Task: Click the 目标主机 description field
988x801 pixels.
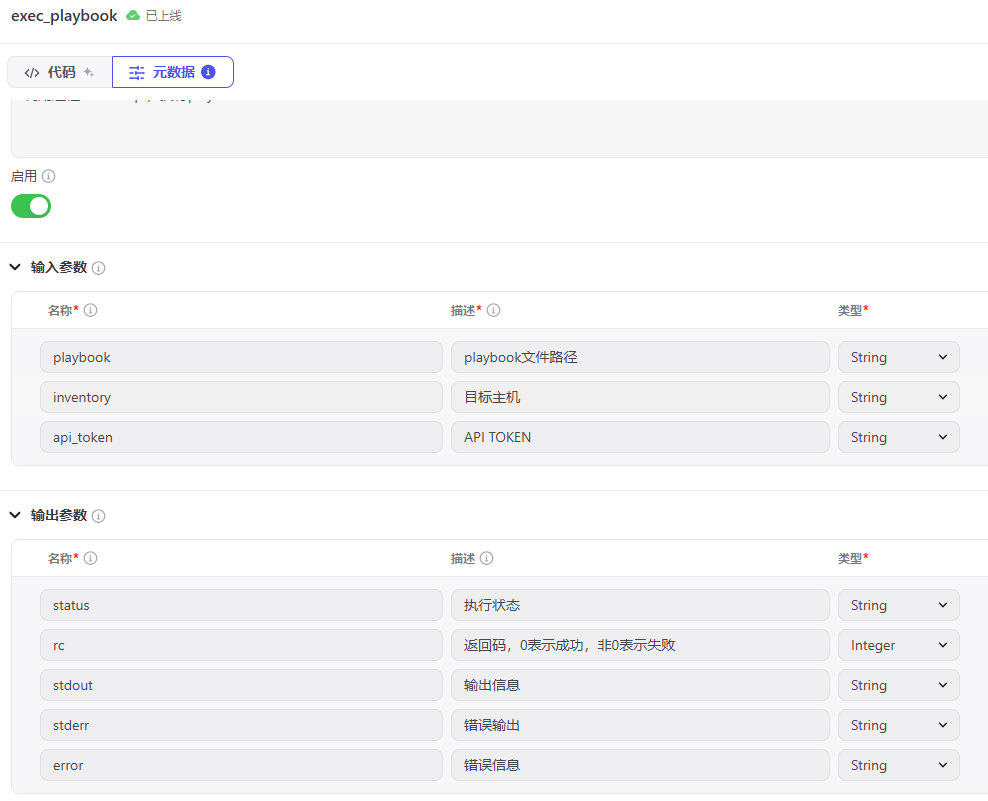Action: click(640, 397)
